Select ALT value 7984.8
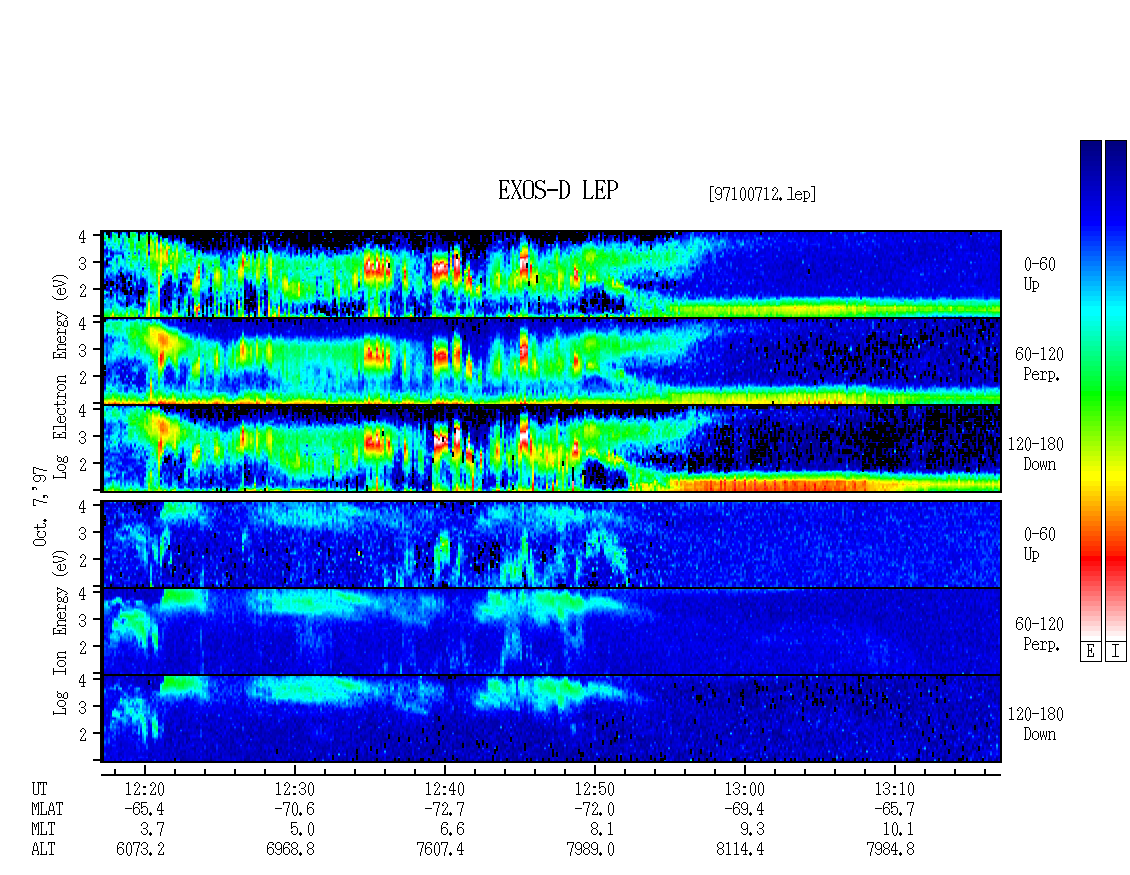 point(890,850)
